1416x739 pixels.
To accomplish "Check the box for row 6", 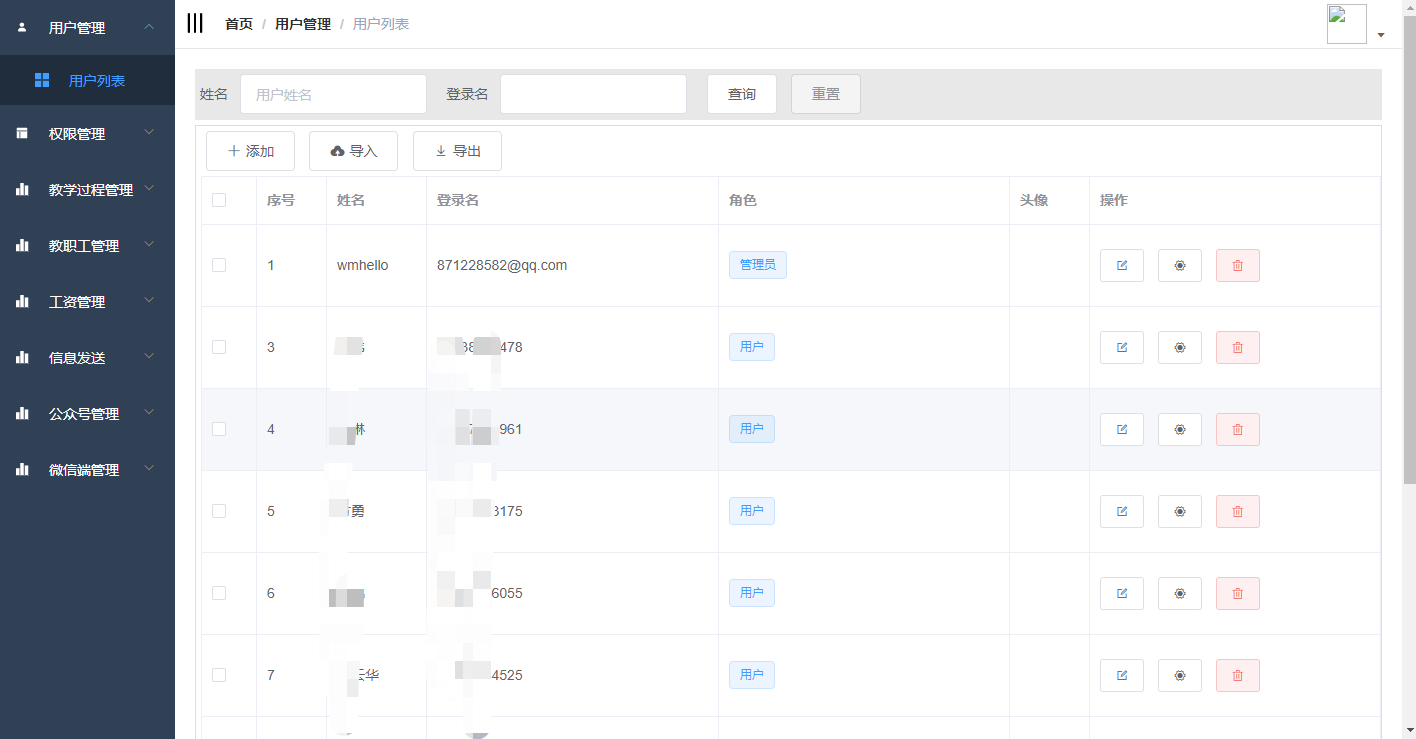I will [219, 593].
